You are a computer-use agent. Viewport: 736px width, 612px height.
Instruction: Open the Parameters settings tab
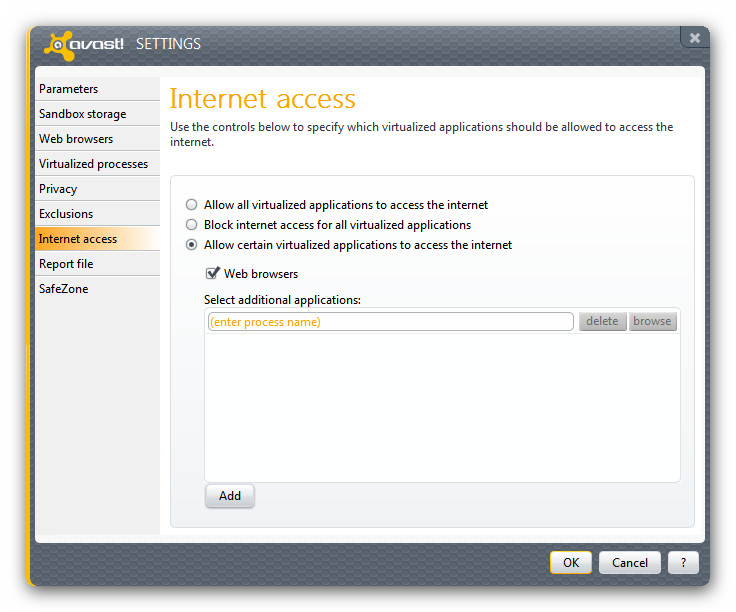[69, 89]
